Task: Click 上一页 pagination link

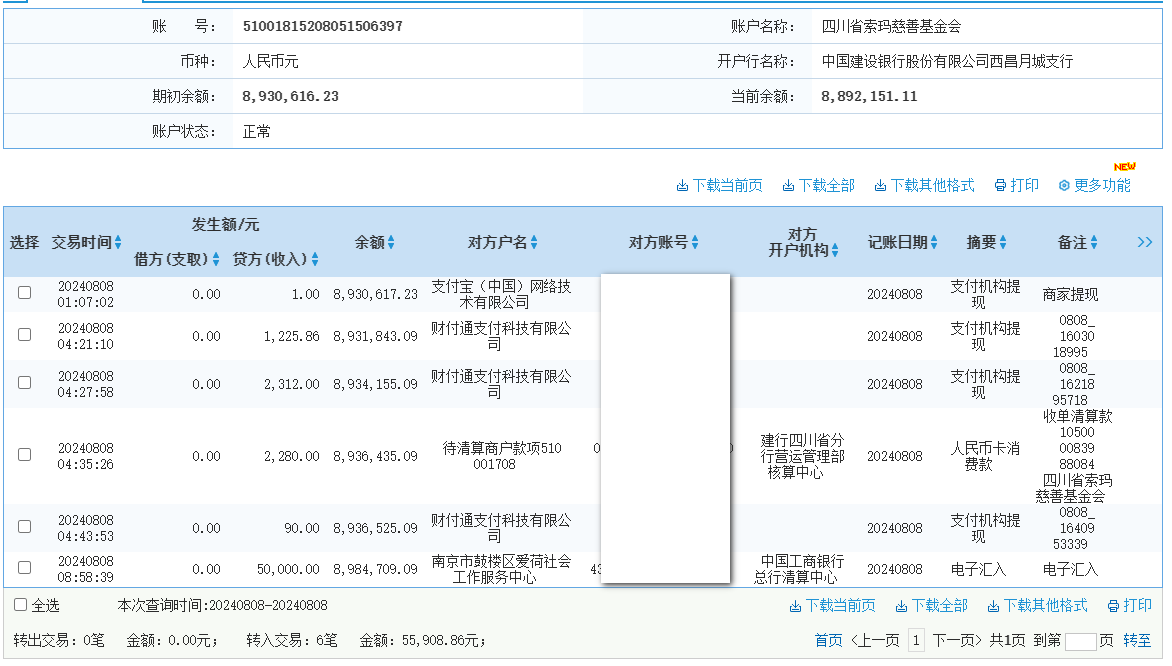Action: (875, 641)
